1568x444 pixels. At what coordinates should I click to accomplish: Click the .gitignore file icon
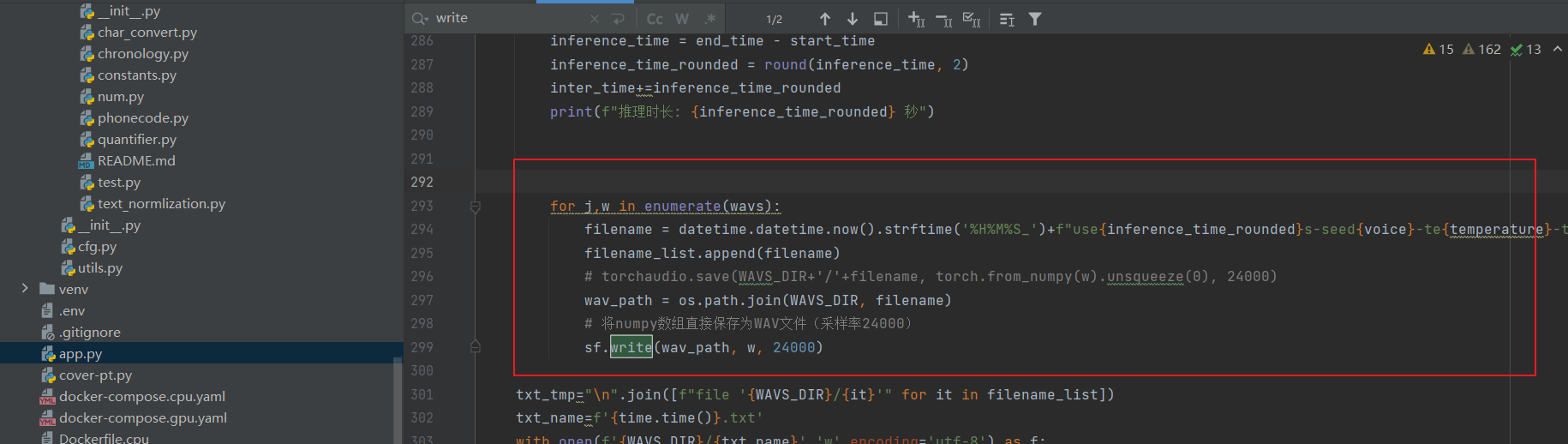48,333
